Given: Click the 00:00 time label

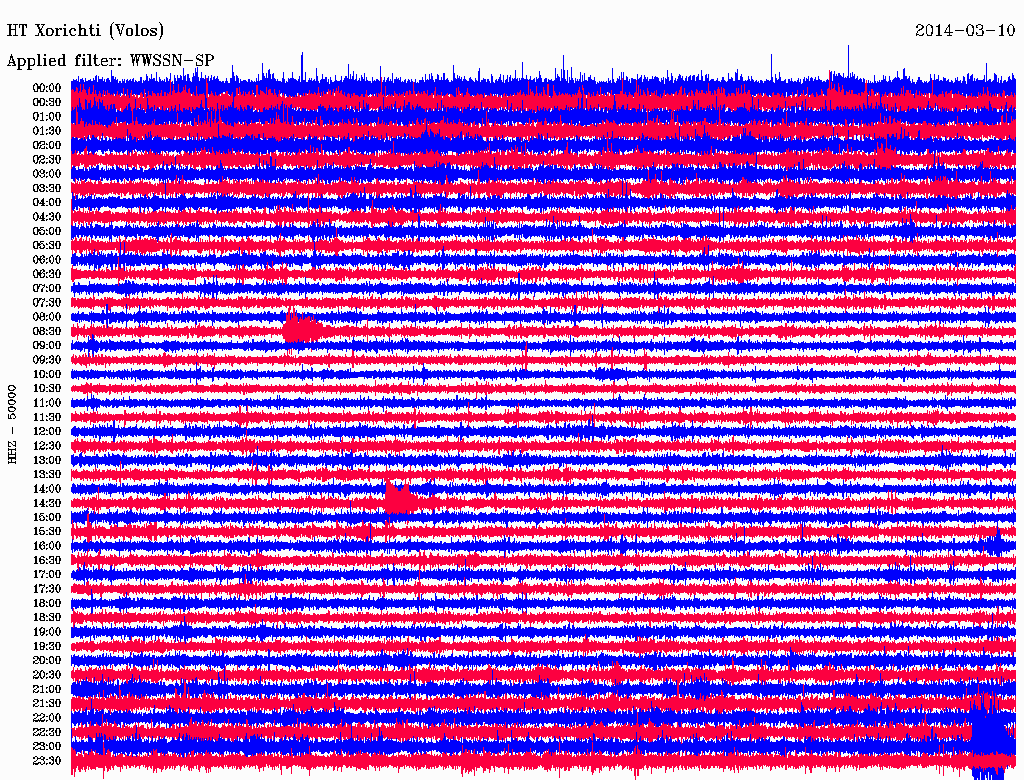Looking at the screenshot, I should 47,88.
